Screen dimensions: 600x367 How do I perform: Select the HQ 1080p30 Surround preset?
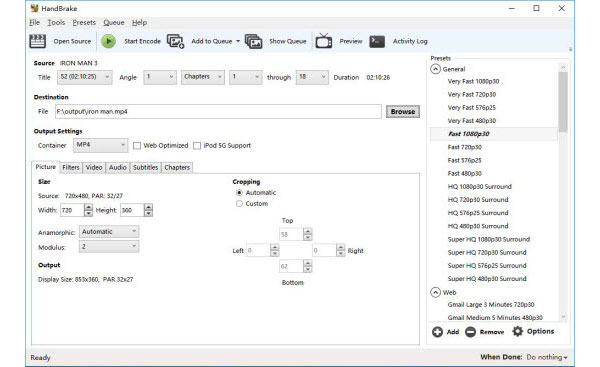coord(479,186)
